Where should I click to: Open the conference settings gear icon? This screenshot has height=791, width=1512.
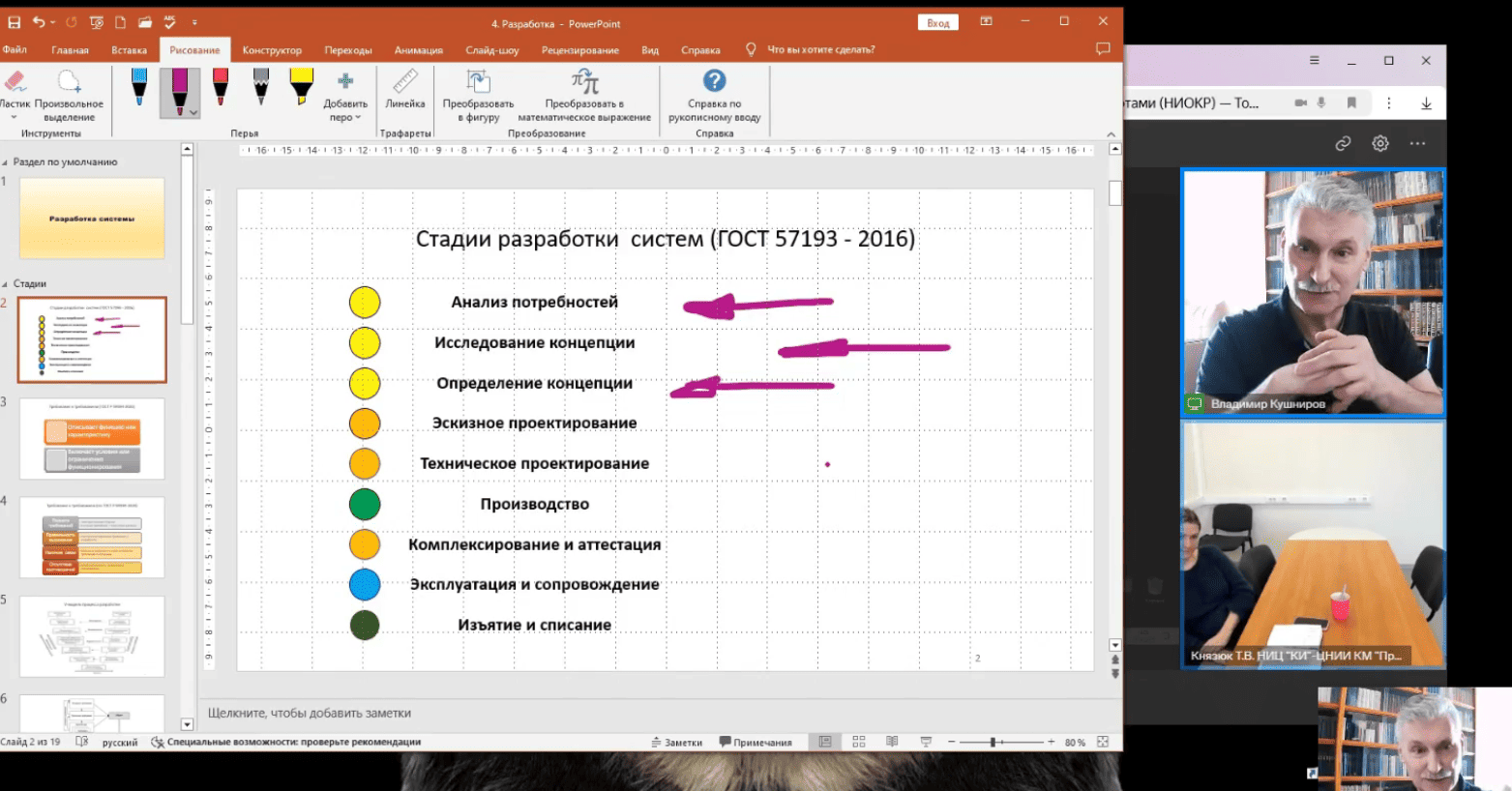[x=1379, y=143]
